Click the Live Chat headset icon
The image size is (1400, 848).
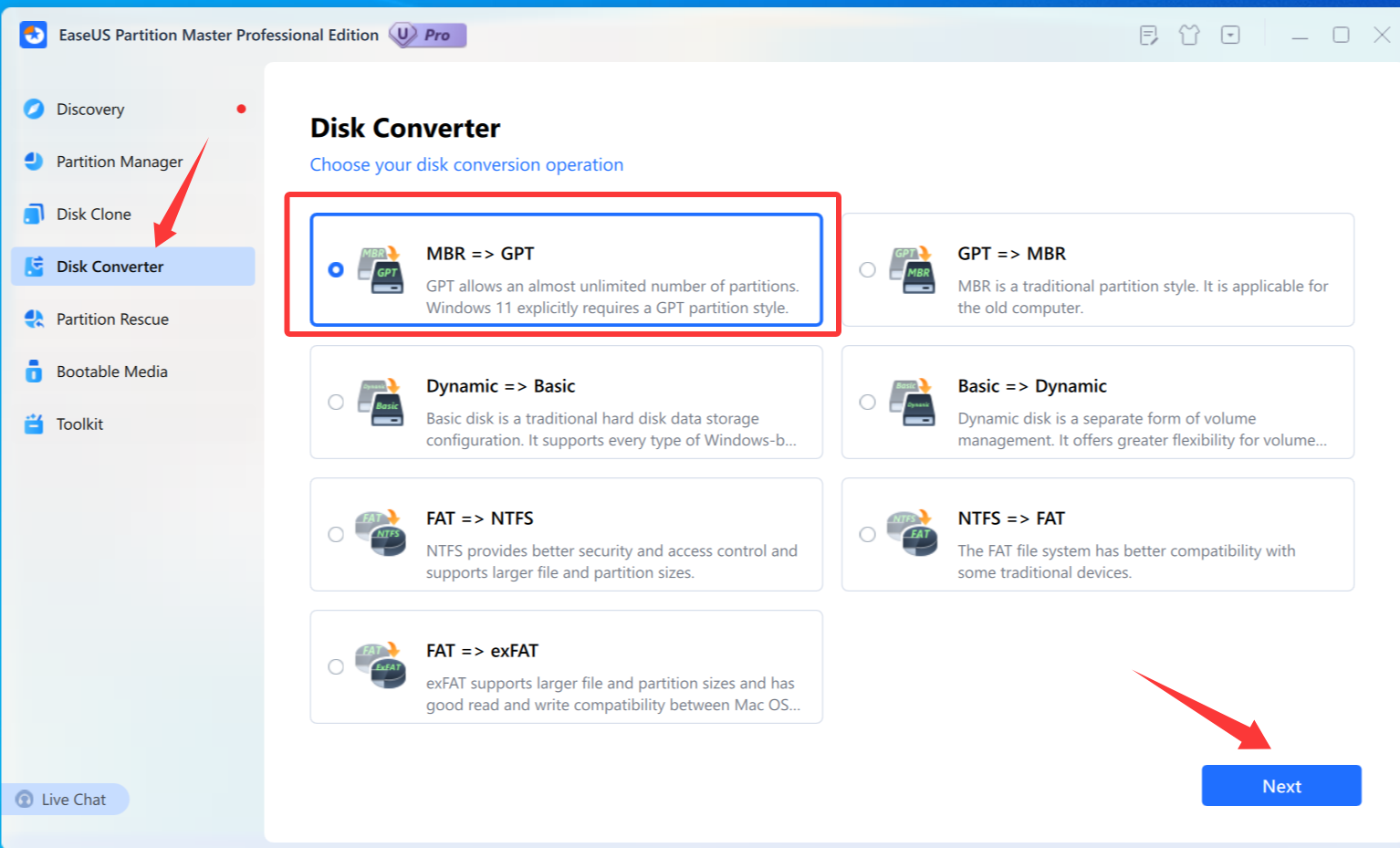click(25, 800)
